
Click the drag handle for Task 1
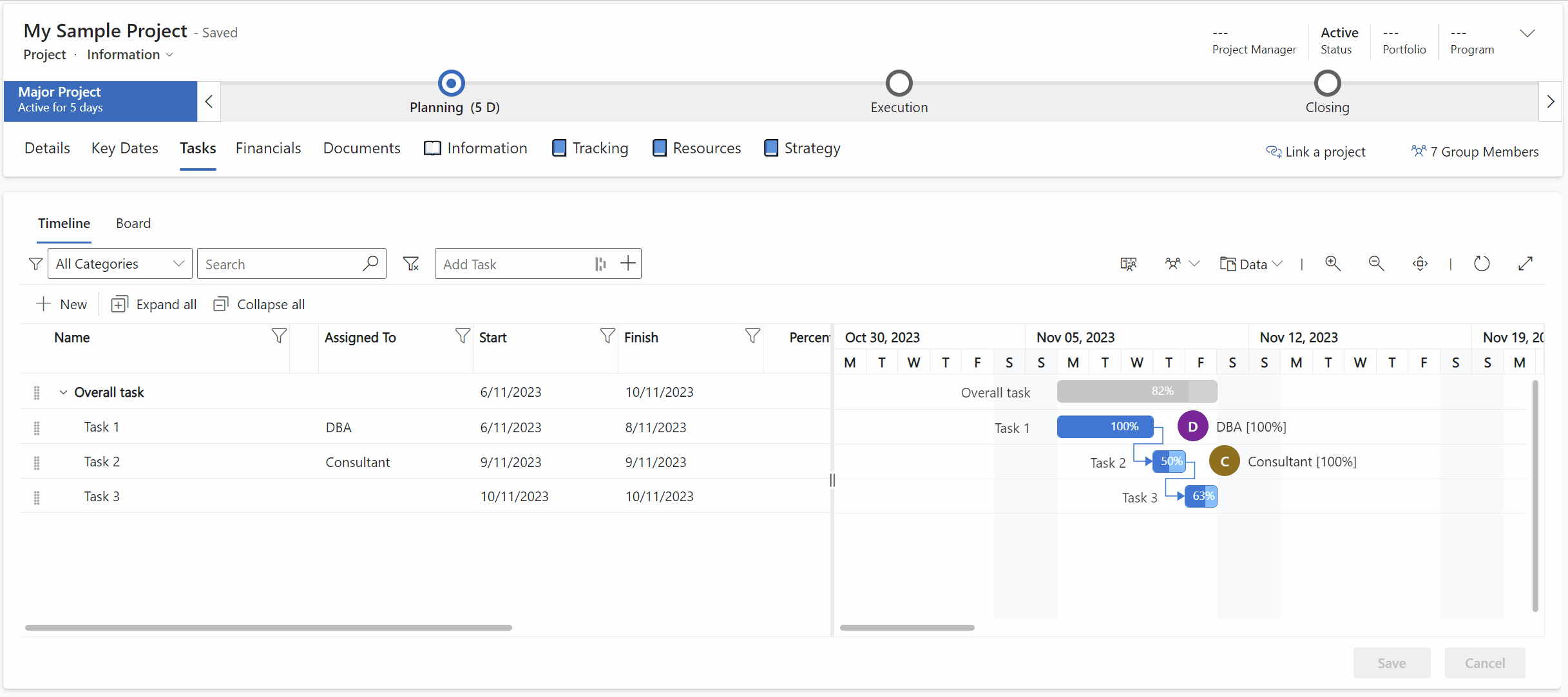click(37, 428)
